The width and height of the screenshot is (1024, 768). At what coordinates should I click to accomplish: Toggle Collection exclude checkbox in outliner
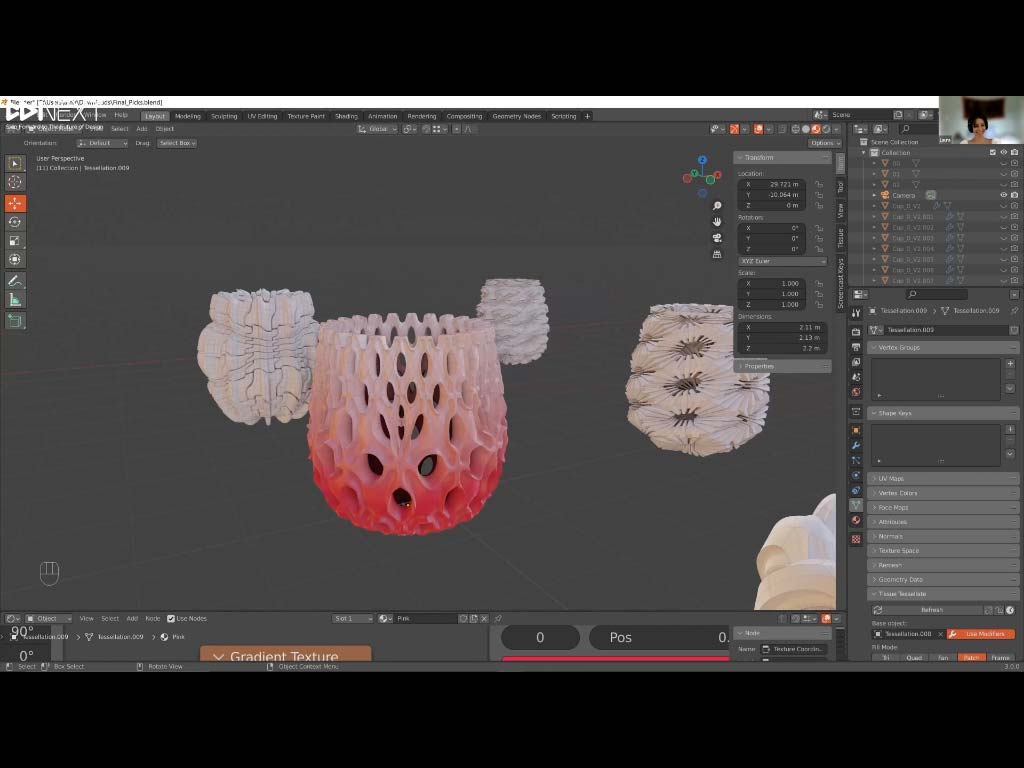[x=993, y=153]
